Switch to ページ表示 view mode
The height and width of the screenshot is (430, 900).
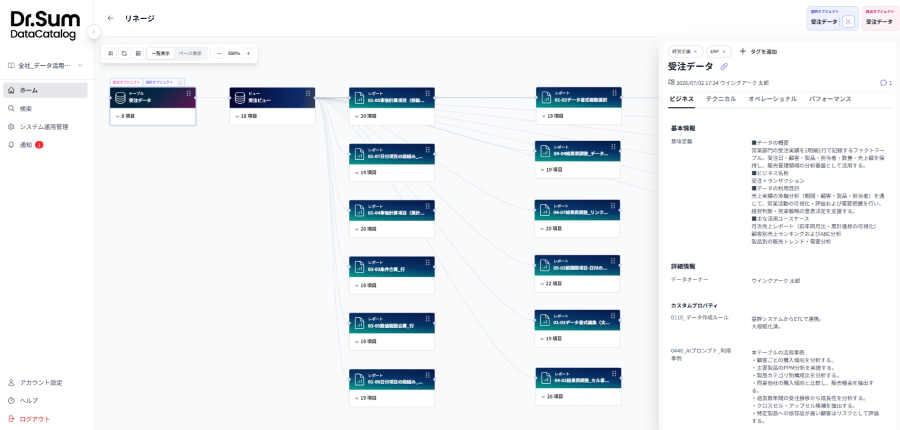click(190, 53)
